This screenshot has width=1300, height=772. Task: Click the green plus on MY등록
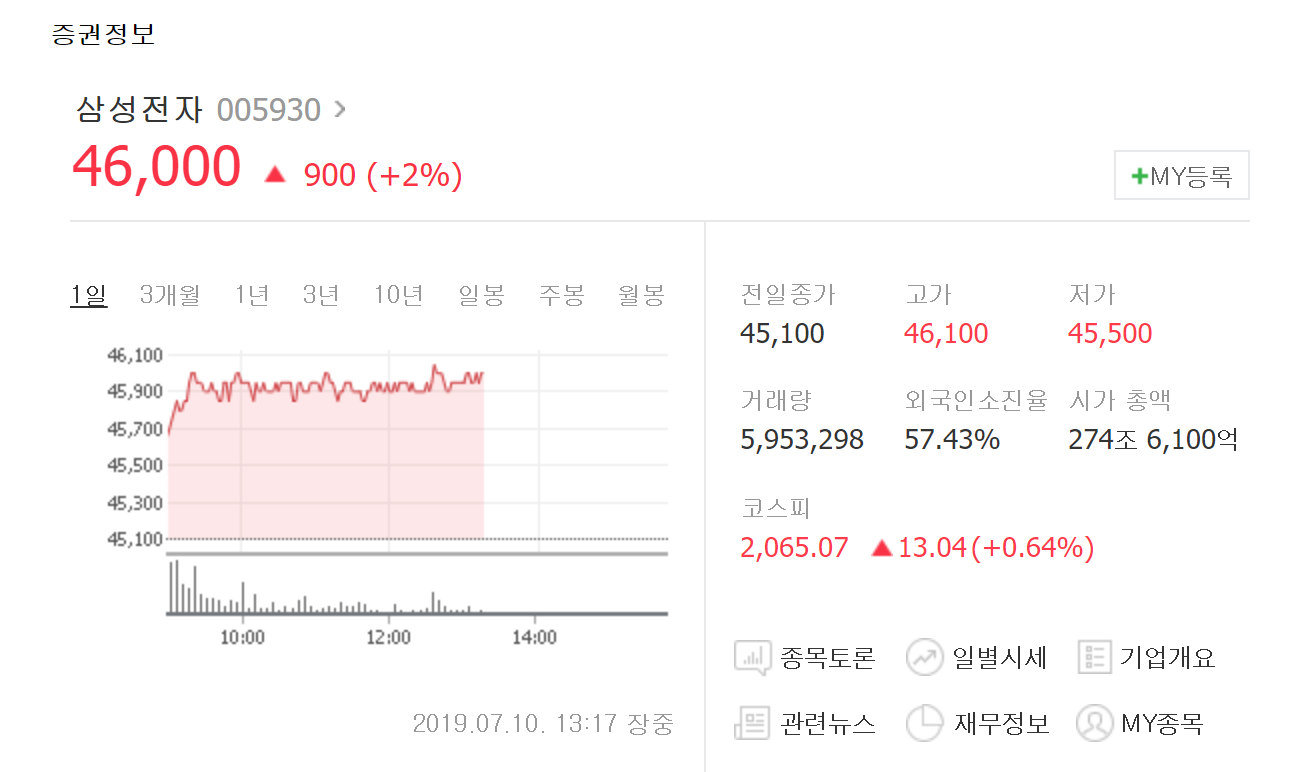coord(1139,177)
